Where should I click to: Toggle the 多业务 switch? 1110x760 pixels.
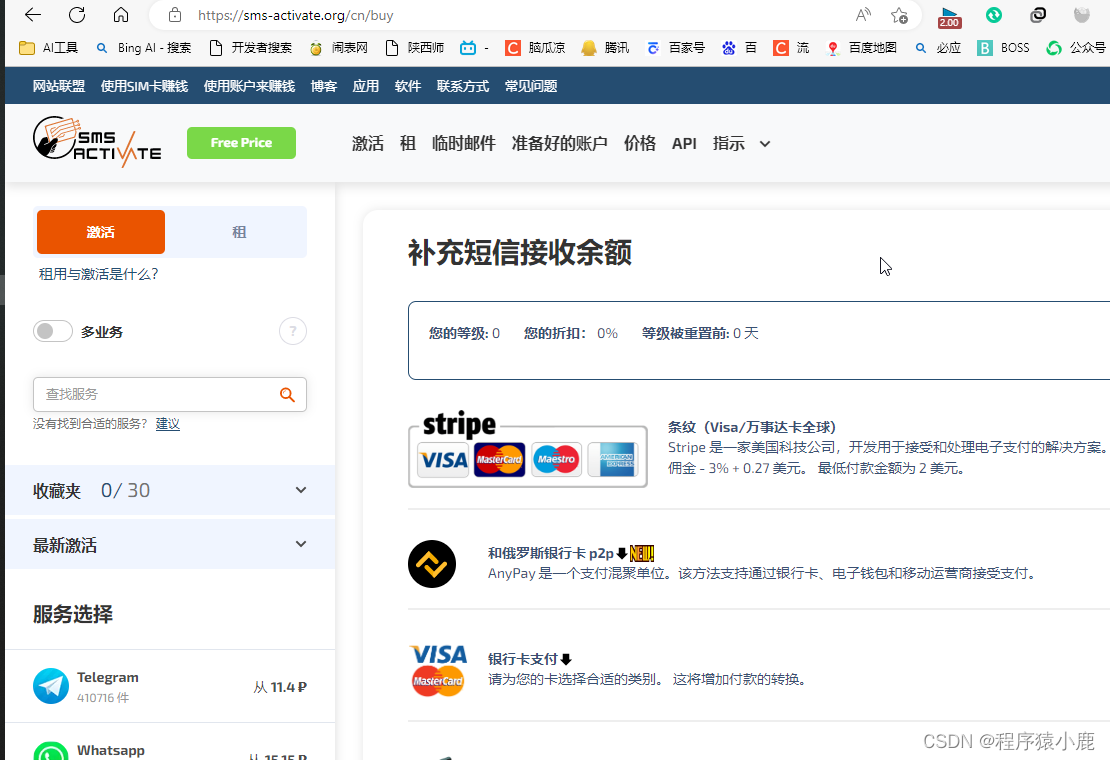point(52,331)
